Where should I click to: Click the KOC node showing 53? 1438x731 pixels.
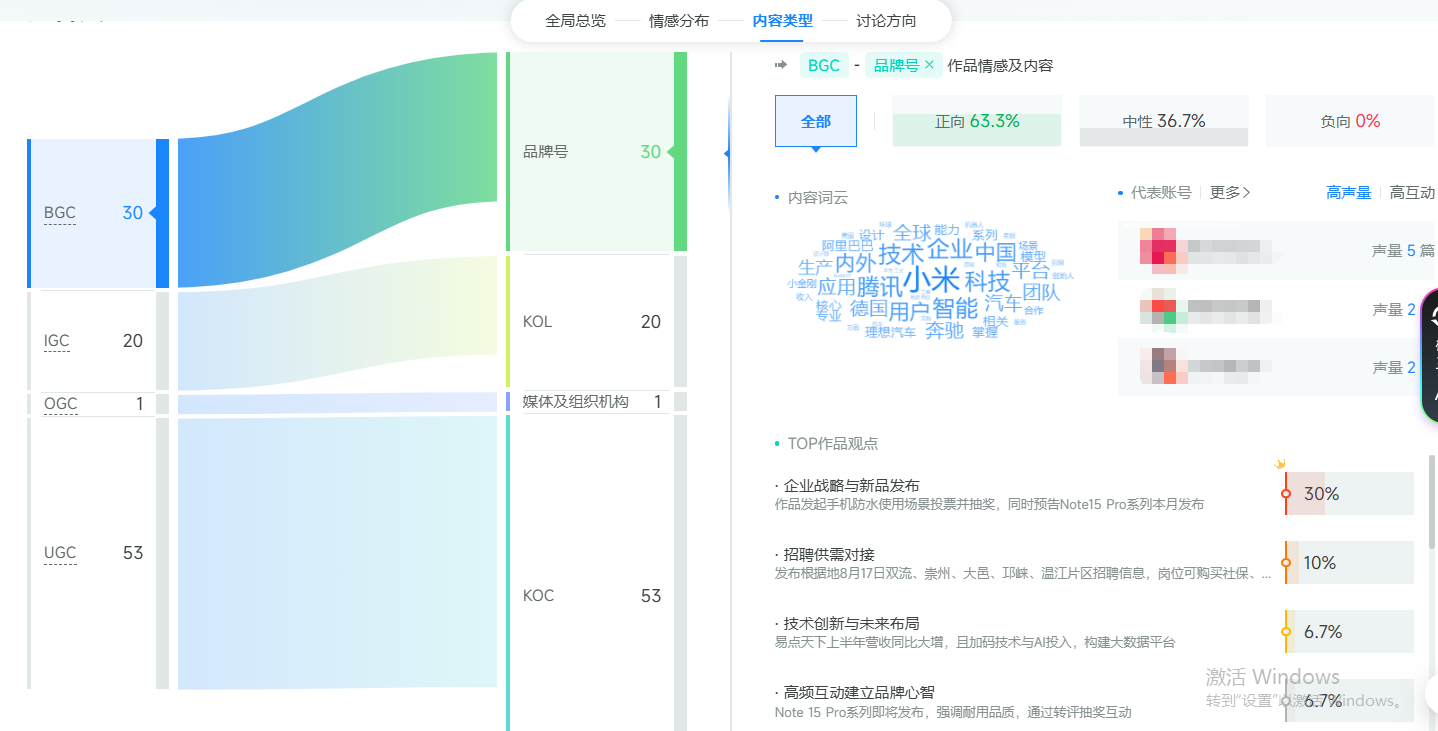(x=596, y=573)
